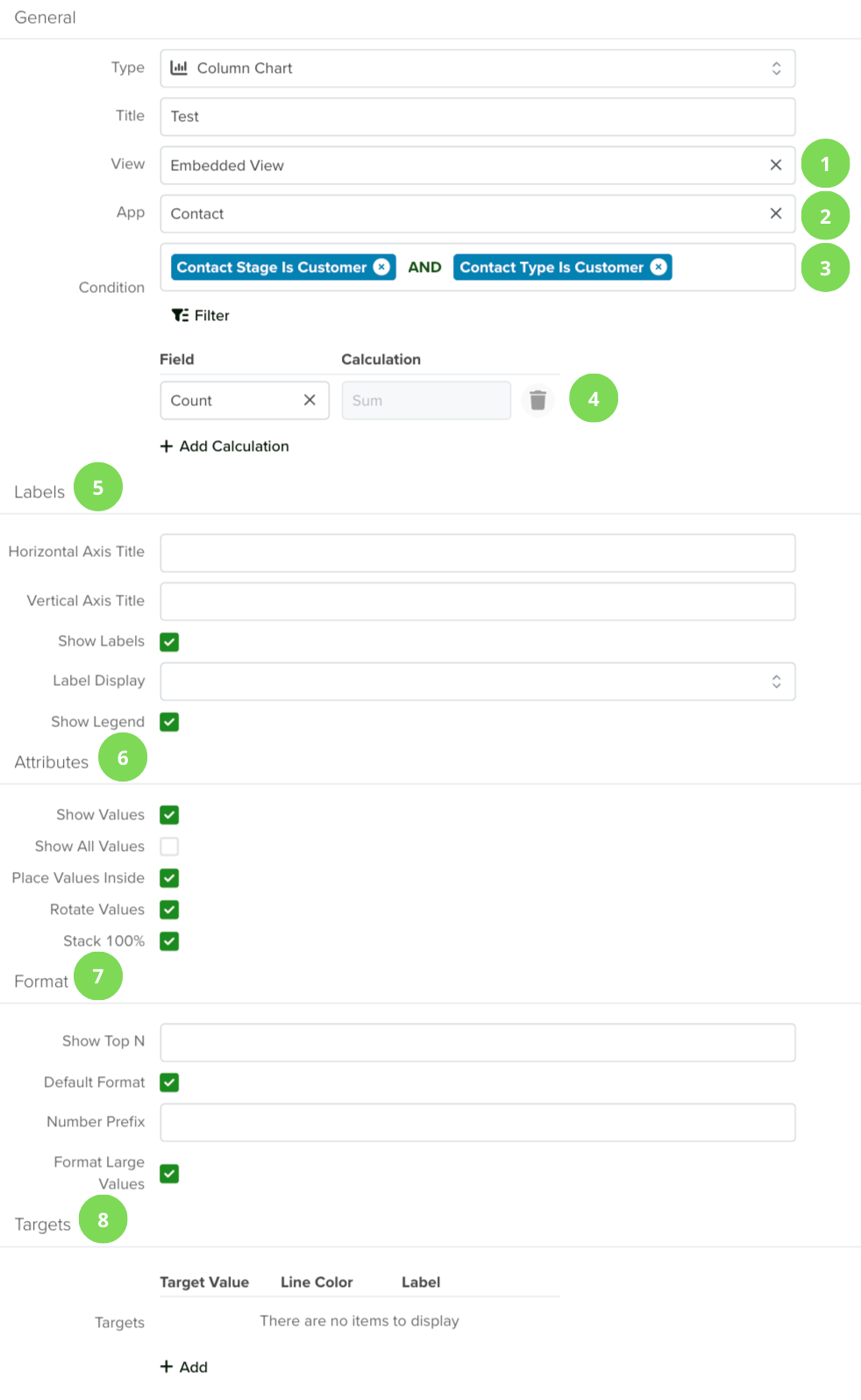This screenshot has width=861, height=1400.
Task: Open the View dropdown showing Embedded View
Action: (x=478, y=165)
